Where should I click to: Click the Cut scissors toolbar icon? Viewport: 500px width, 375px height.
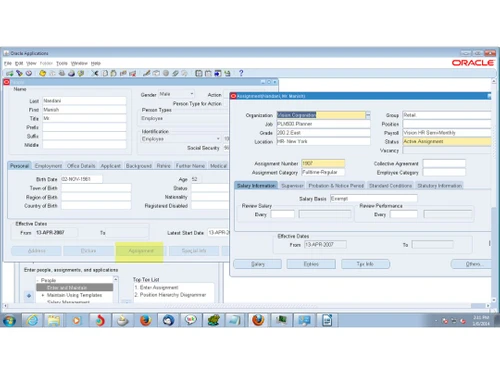tap(95, 73)
